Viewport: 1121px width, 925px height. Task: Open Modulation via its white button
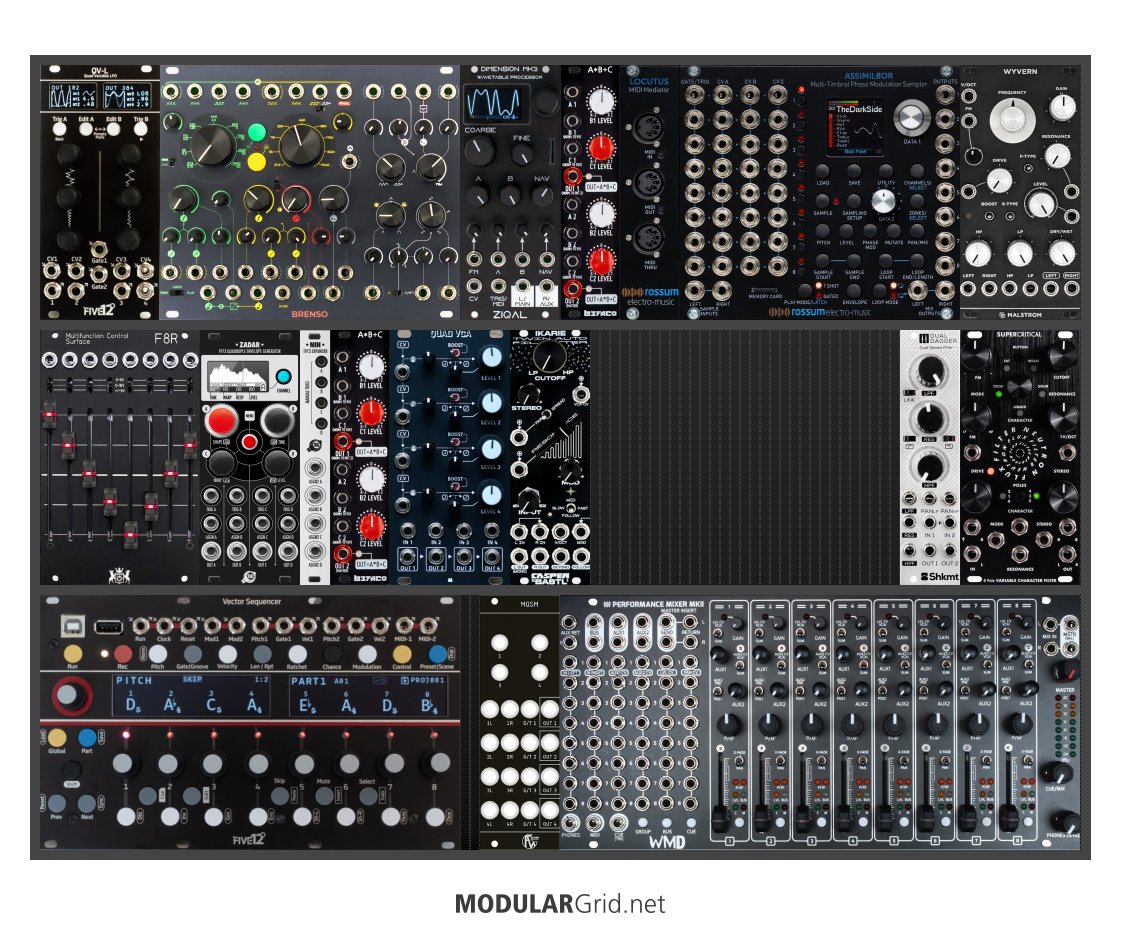click(367, 653)
